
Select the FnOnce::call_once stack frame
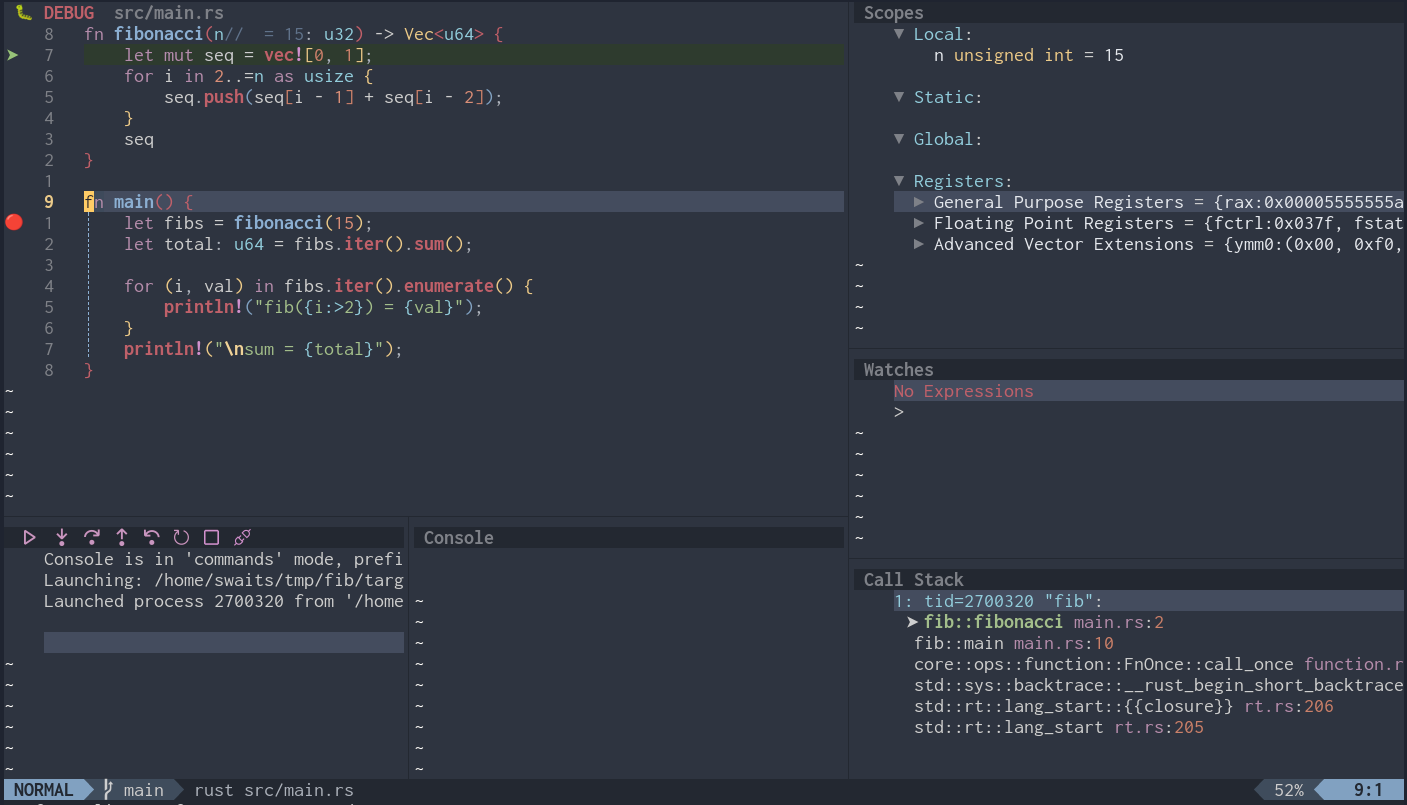(1160, 664)
